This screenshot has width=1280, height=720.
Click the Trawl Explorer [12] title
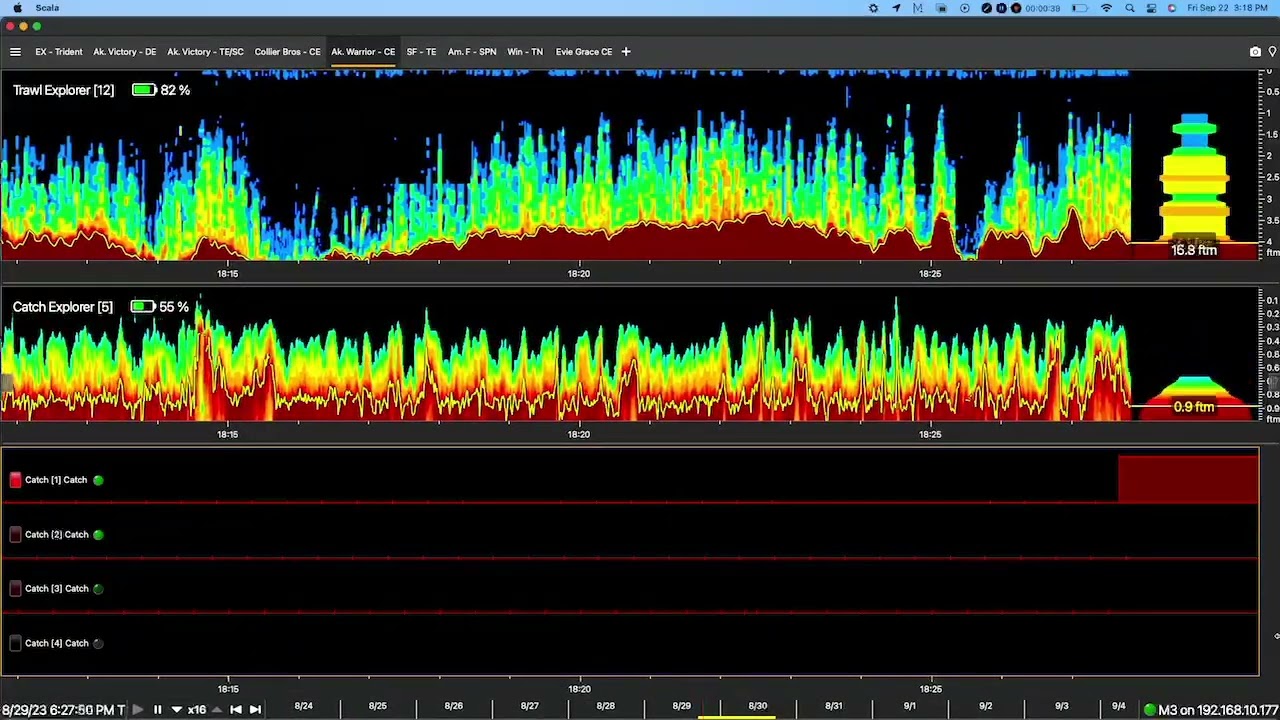(x=63, y=90)
